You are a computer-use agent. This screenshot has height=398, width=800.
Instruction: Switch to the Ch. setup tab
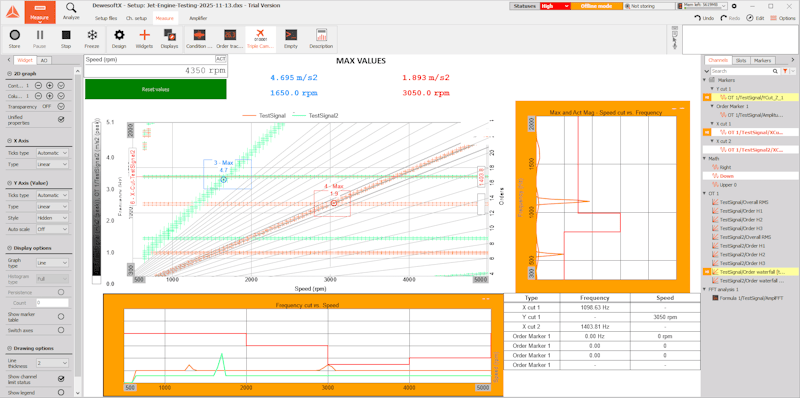136,18
